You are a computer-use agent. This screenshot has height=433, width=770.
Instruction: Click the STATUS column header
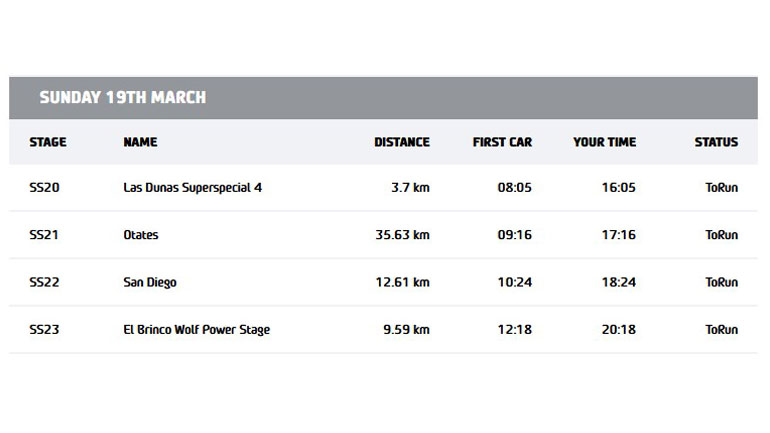[x=716, y=142]
